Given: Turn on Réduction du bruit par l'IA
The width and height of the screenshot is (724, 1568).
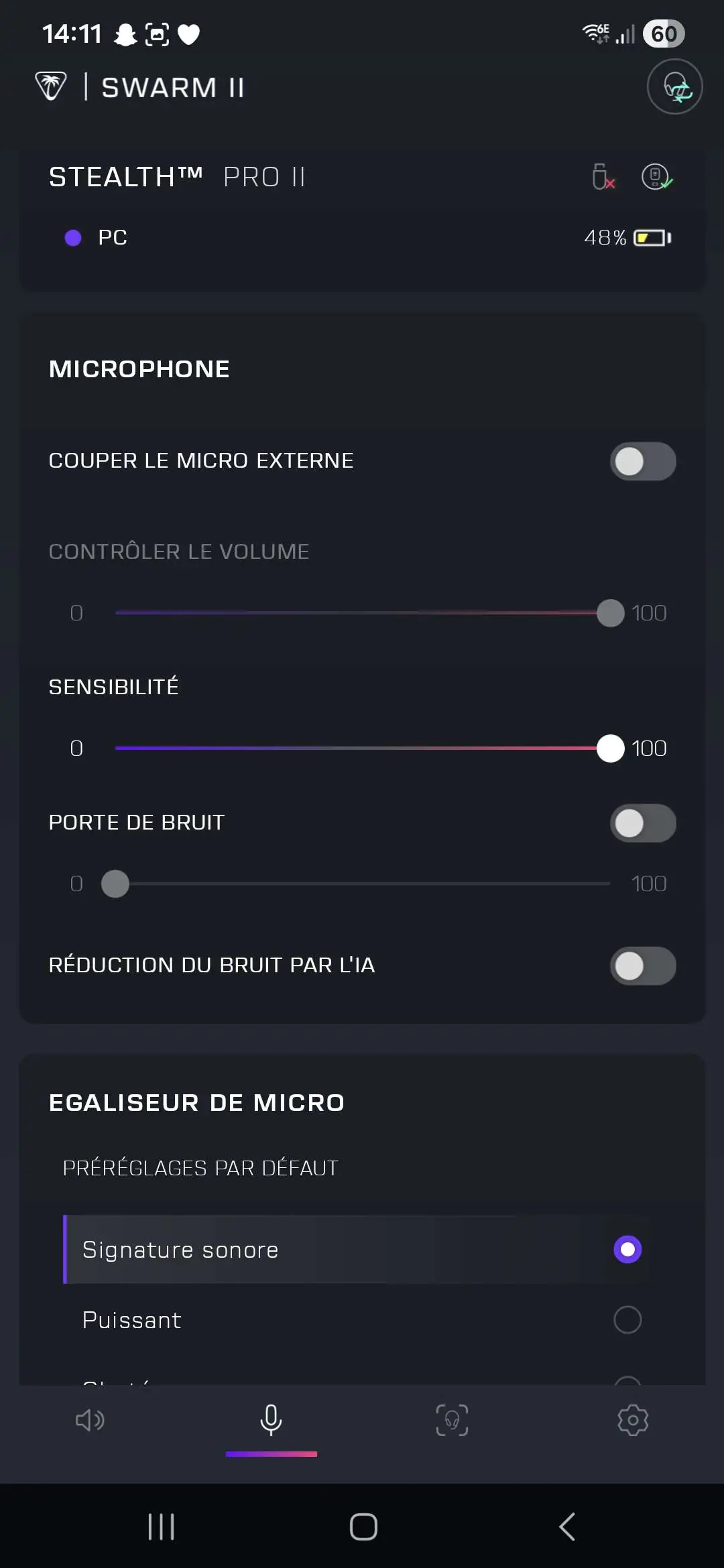Looking at the screenshot, I should 643,966.
